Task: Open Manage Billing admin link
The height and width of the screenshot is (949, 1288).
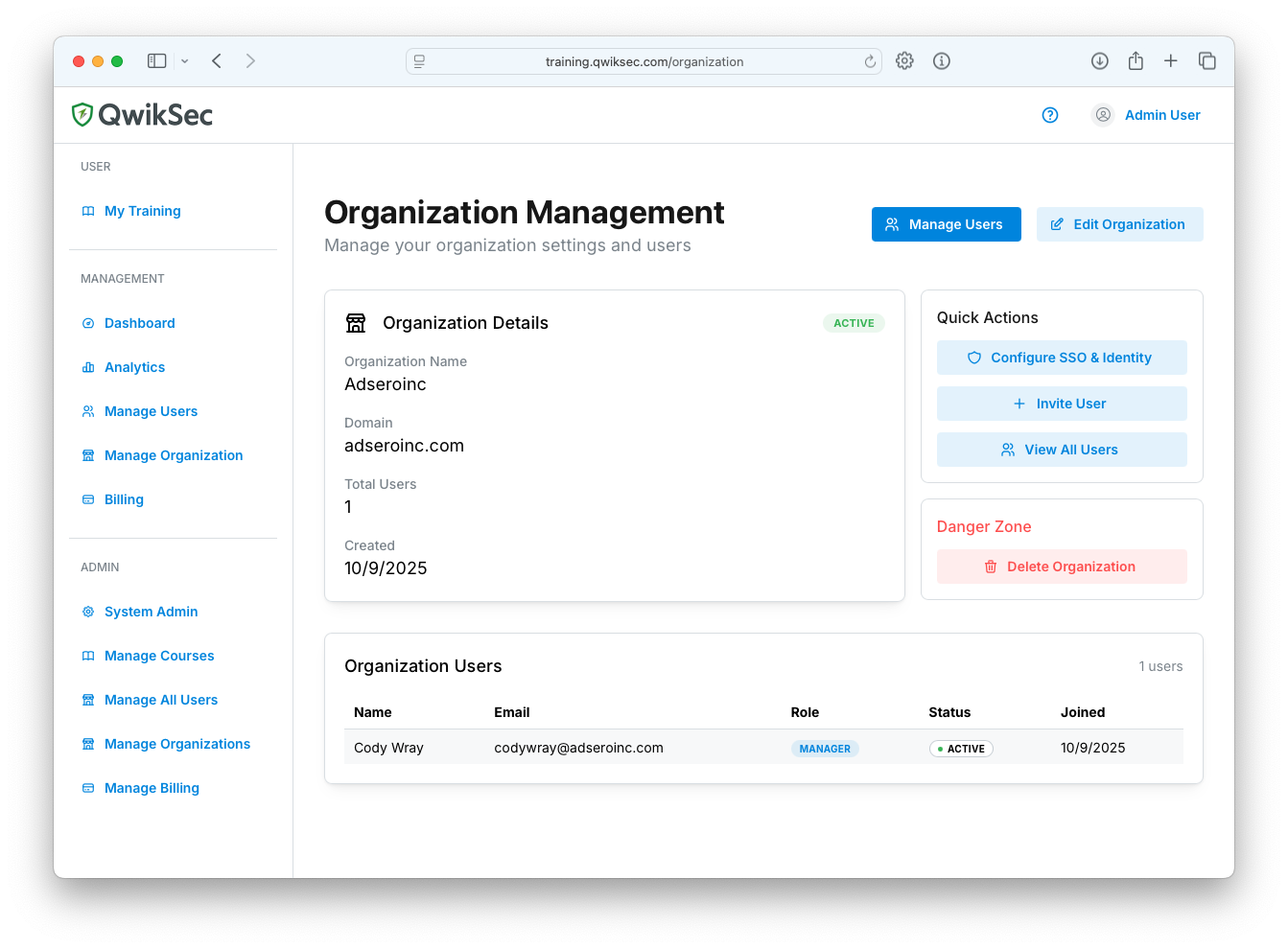Action: pyautogui.click(x=152, y=788)
